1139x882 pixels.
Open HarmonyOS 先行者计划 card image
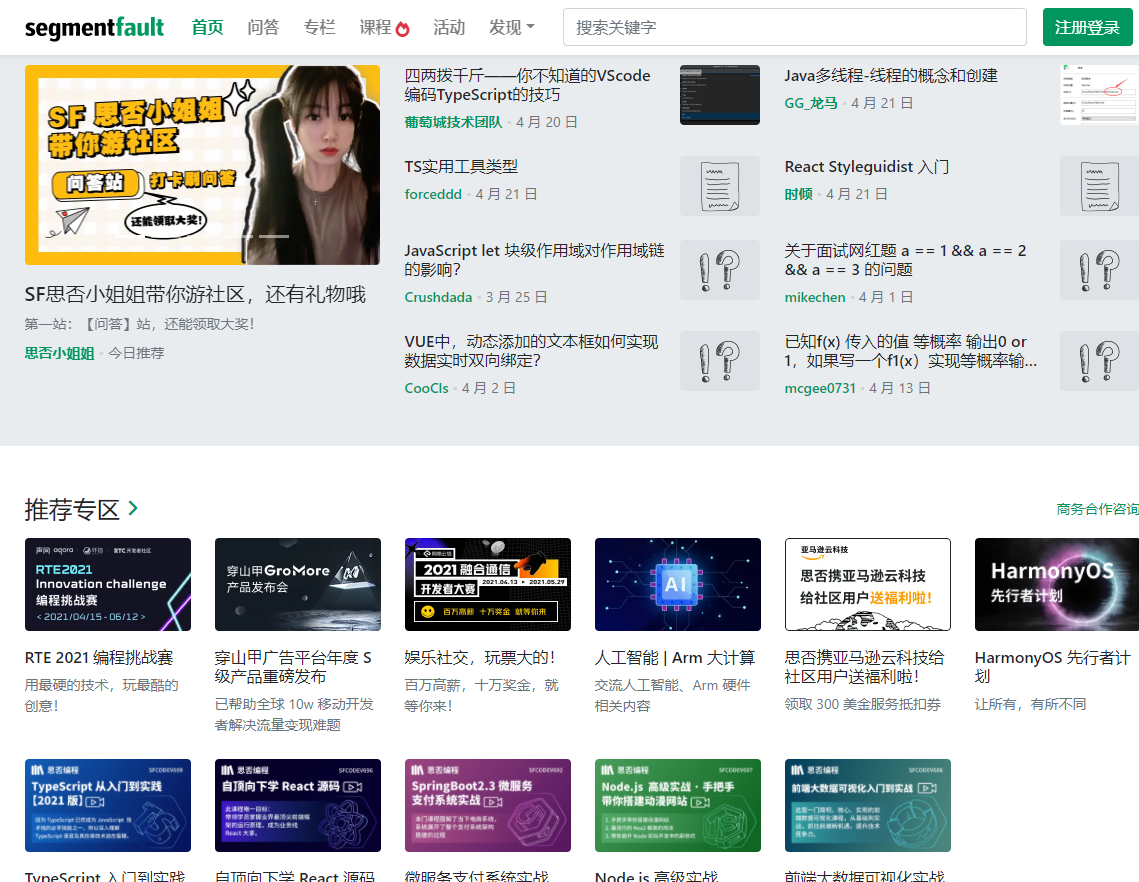coord(1057,584)
